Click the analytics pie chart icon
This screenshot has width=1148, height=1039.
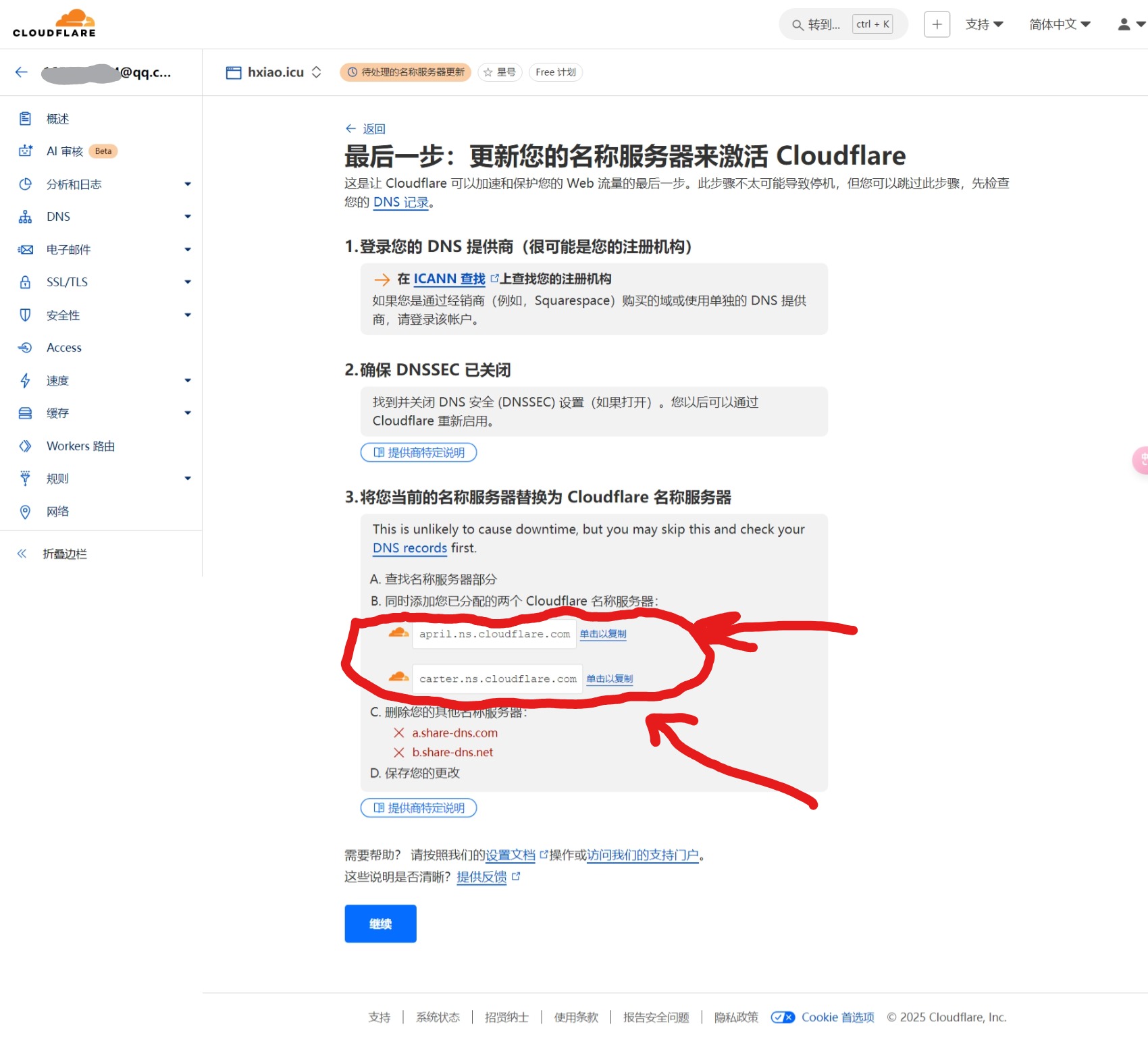25,184
